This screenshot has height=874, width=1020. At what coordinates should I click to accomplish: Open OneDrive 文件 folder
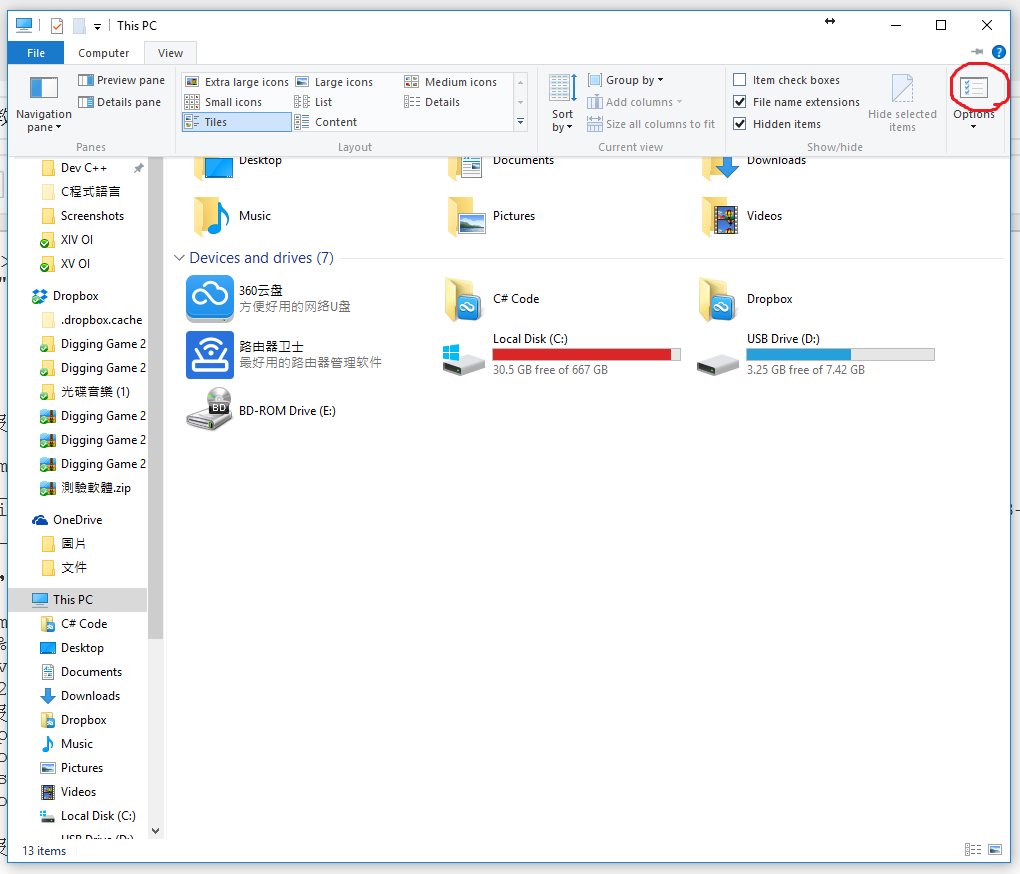(73, 568)
